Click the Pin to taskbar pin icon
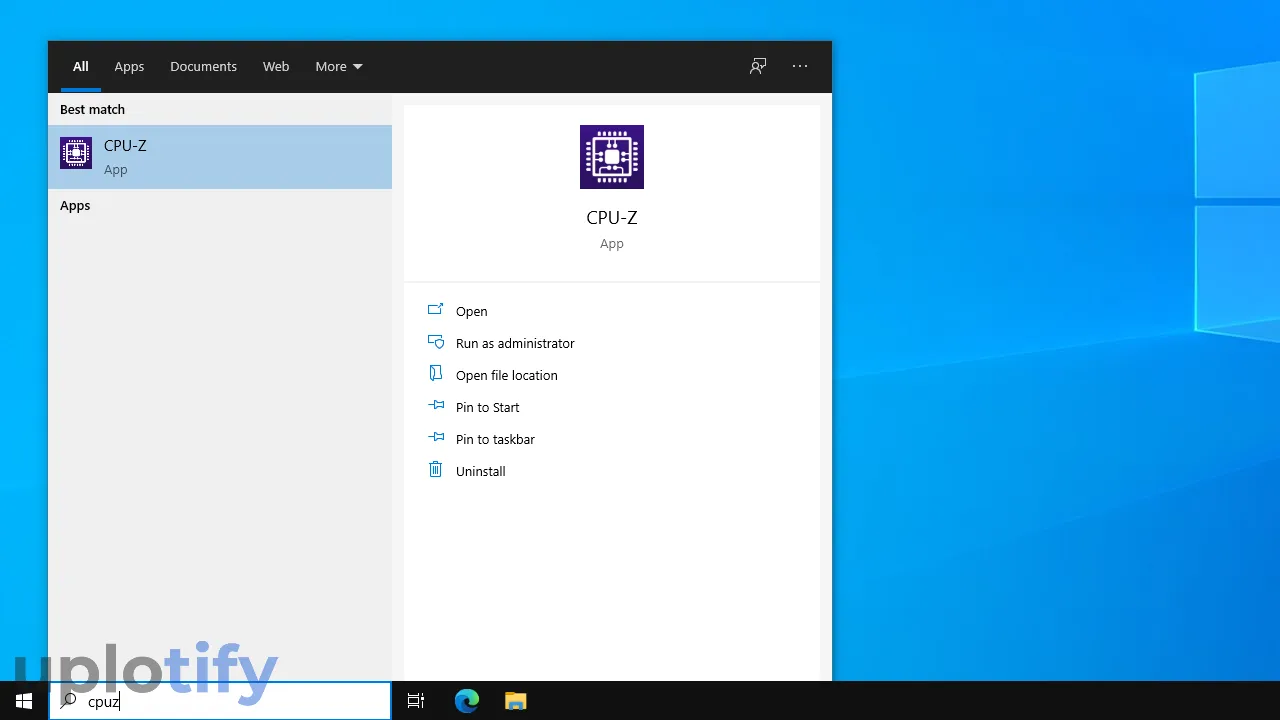The height and width of the screenshot is (720, 1280). (436, 437)
